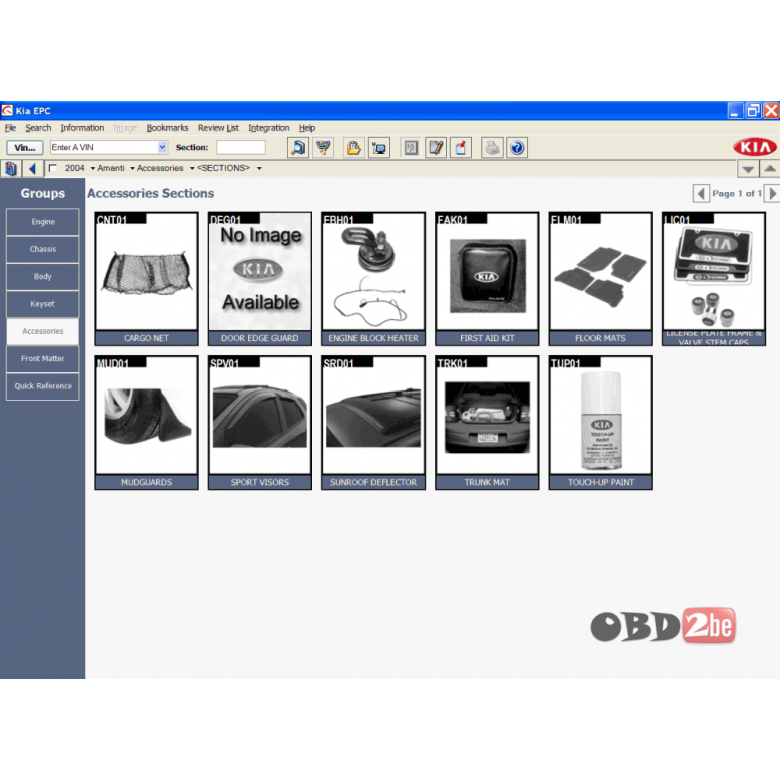Open the MUDGUARDS section thumbnail

(x=146, y=423)
